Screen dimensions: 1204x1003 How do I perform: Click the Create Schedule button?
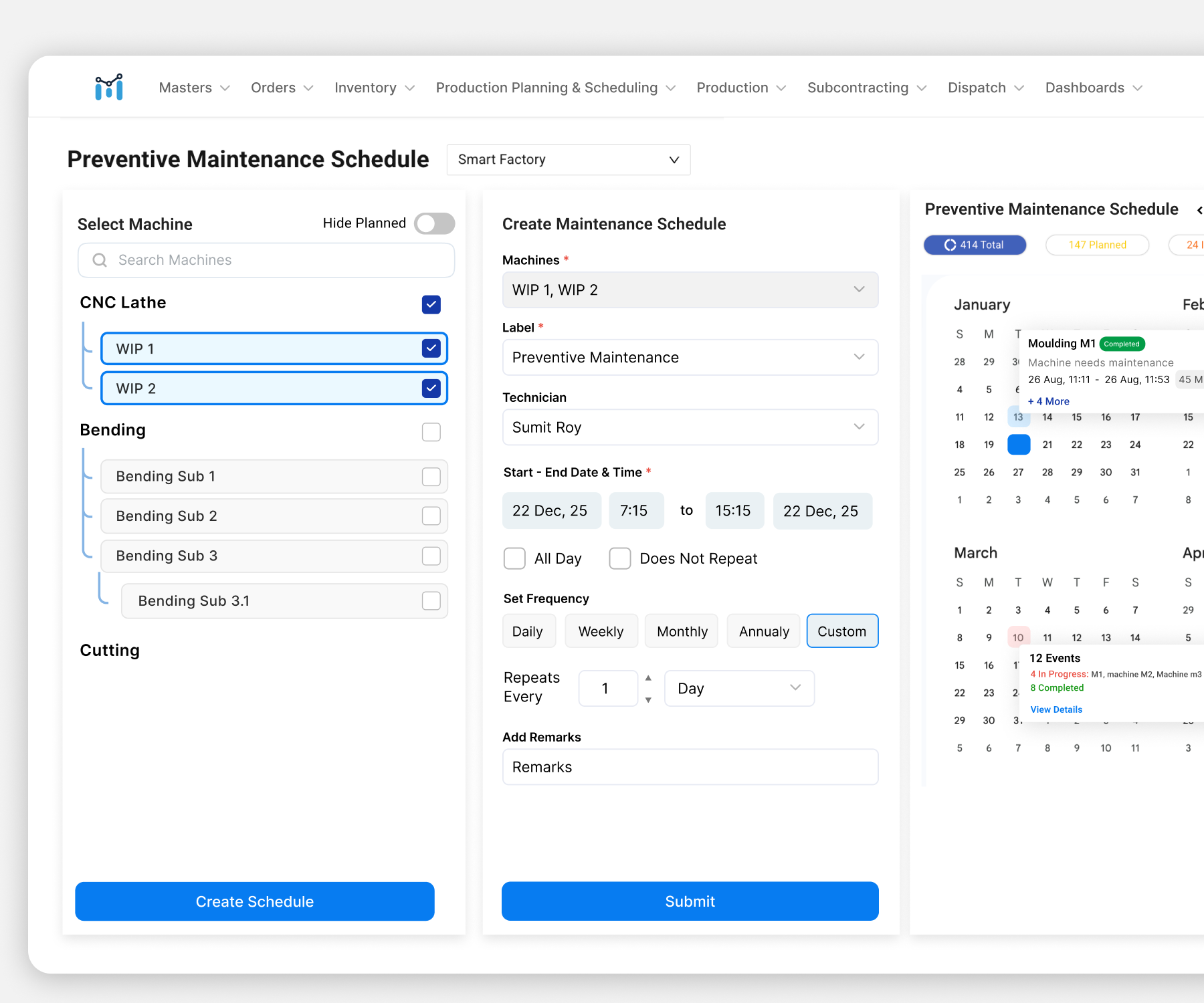[x=255, y=901]
